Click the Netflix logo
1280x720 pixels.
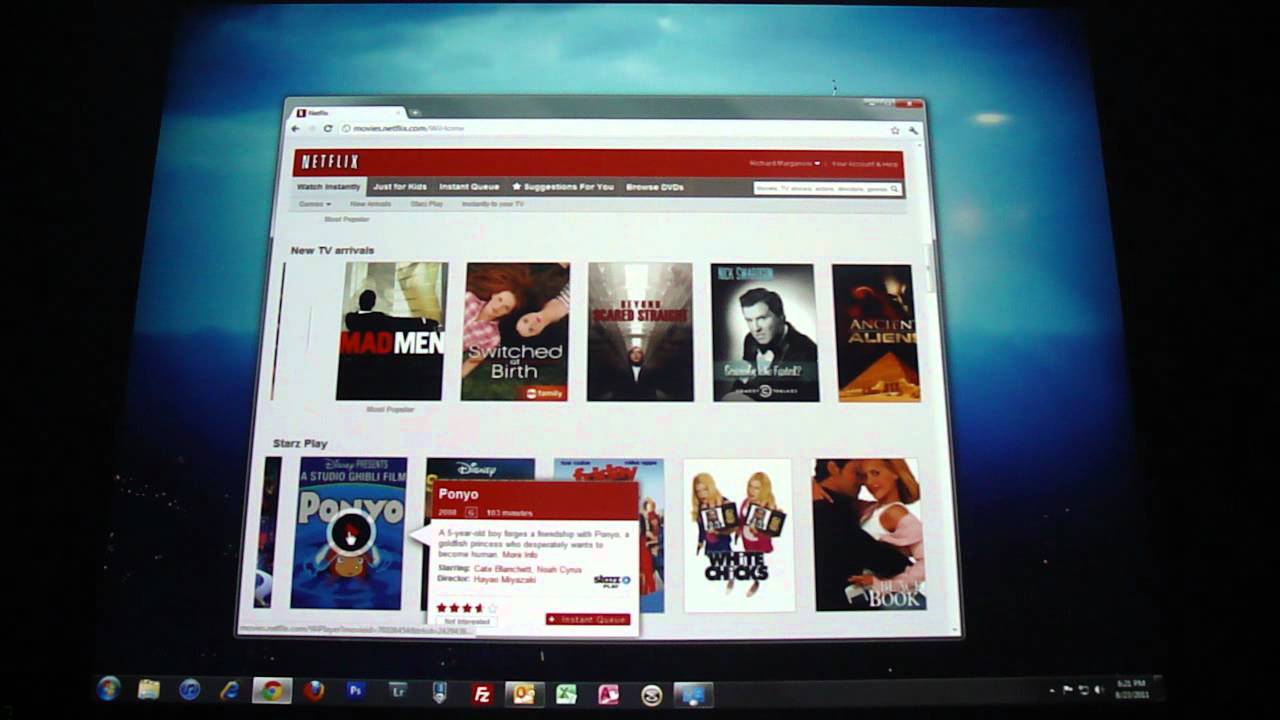[x=330, y=162]
